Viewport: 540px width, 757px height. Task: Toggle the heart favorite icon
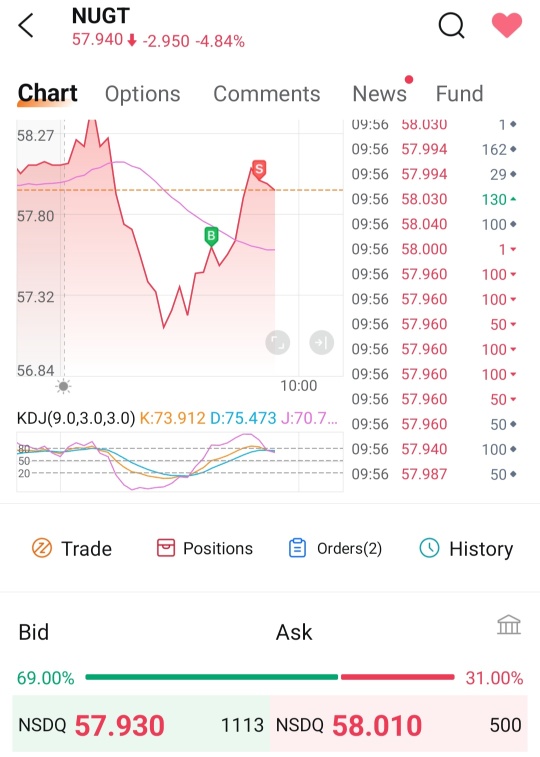pyautogui.click(x=507, y=25)
